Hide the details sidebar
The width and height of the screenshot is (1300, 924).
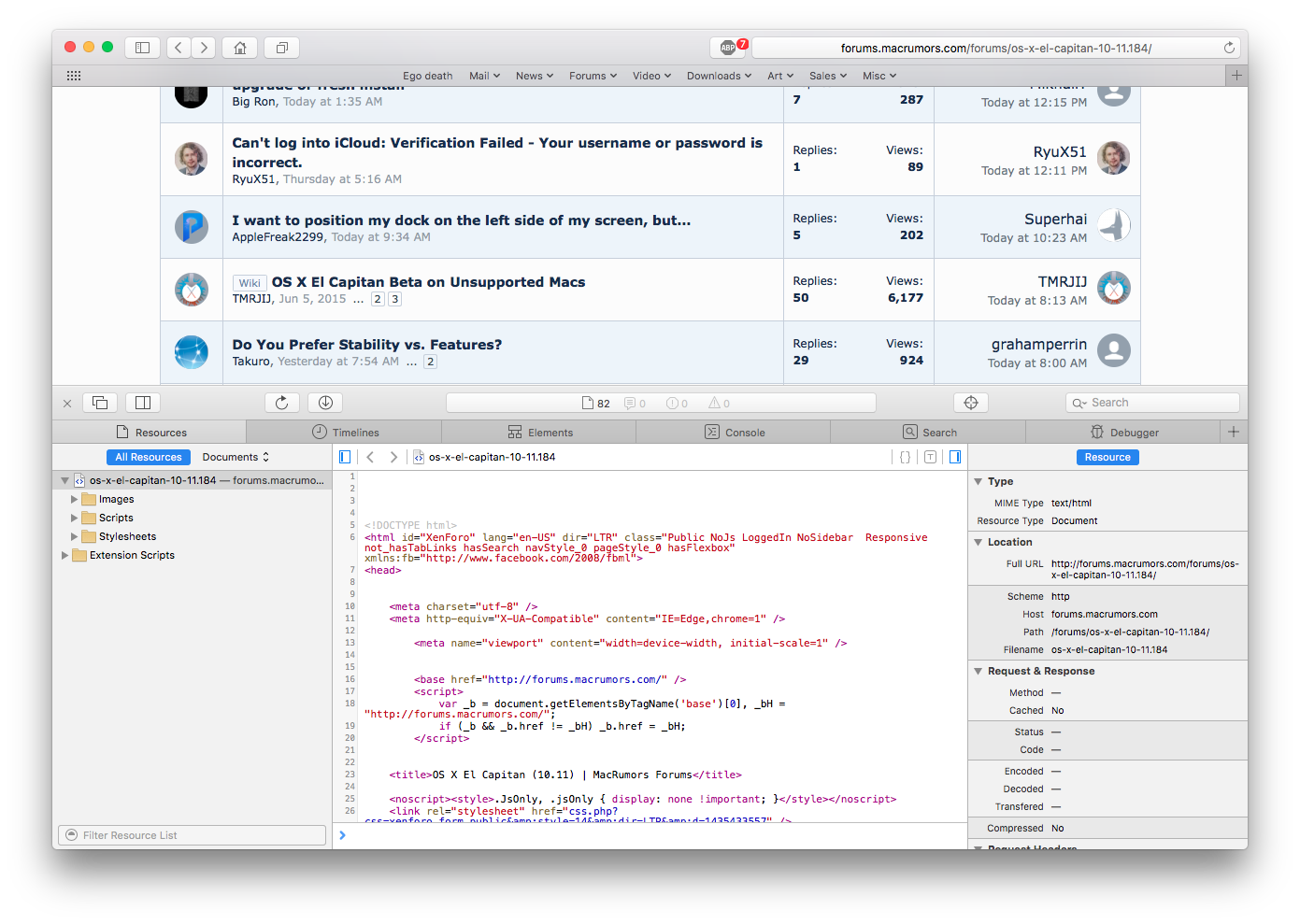[x=954, y=457]
